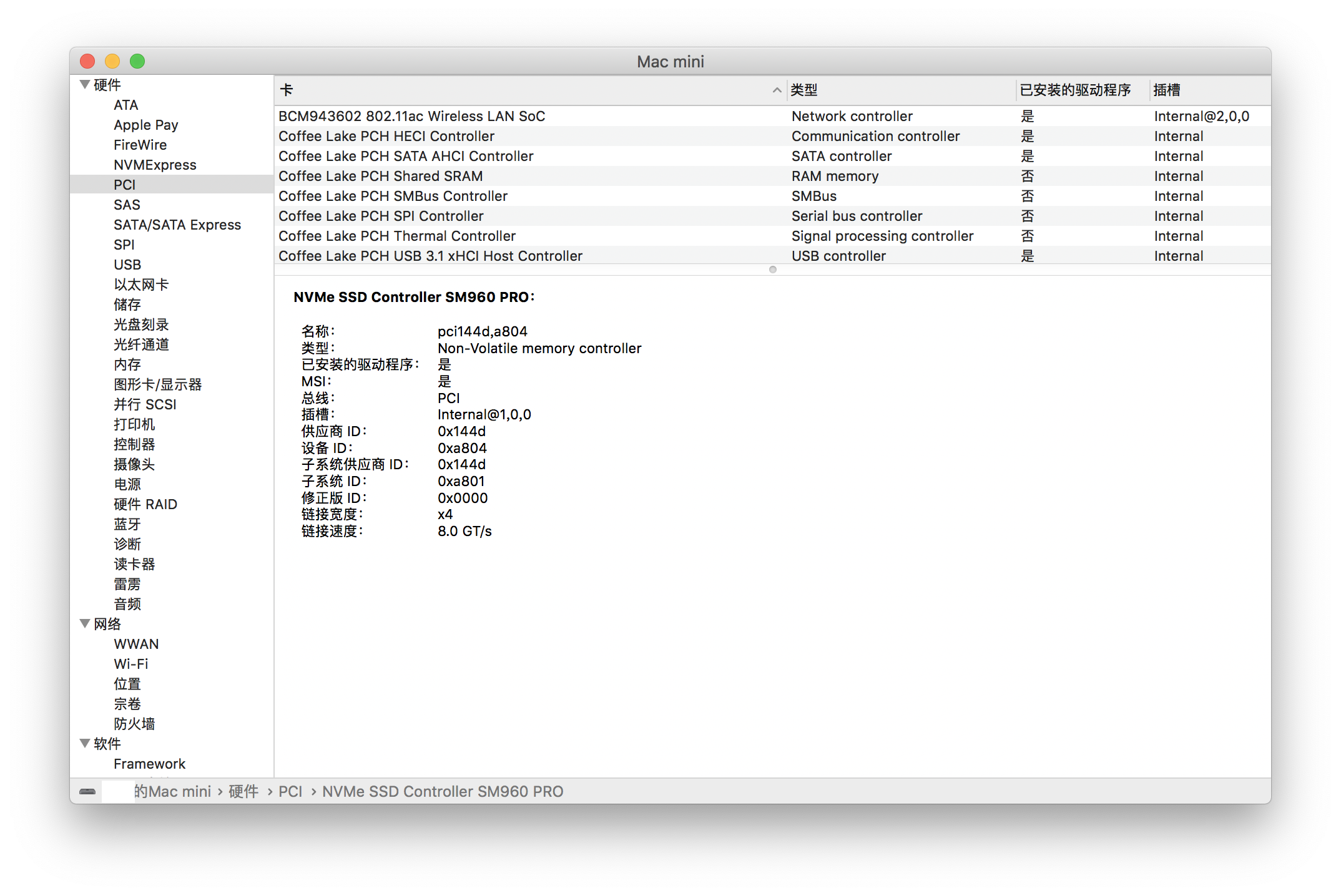The image size is (1341, 896).
Task: Click the pane divider handle dot
Action: click(x=773, y=270)
